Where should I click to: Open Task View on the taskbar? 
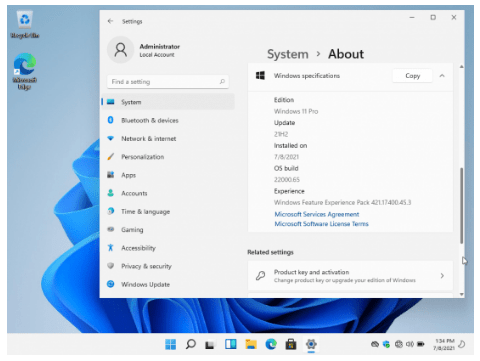tap(210, 344)
